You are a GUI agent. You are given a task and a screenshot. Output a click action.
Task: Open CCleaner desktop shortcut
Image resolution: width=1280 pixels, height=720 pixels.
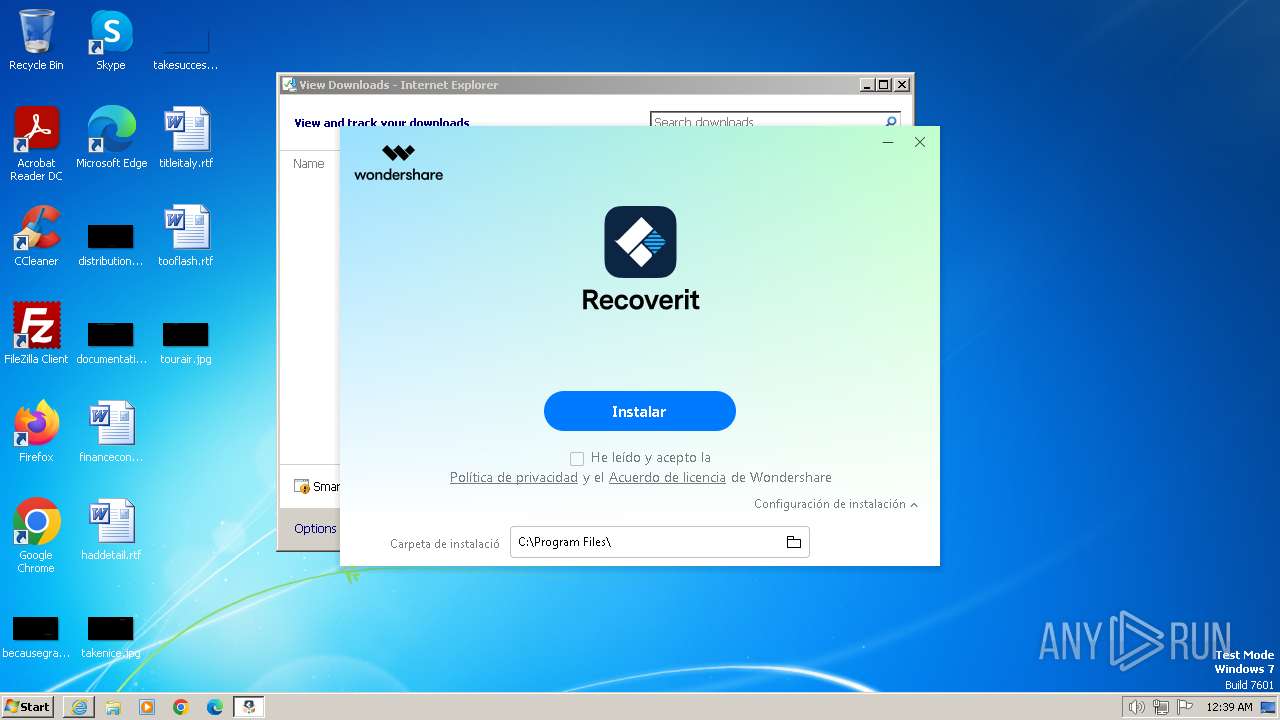[36, 236]
